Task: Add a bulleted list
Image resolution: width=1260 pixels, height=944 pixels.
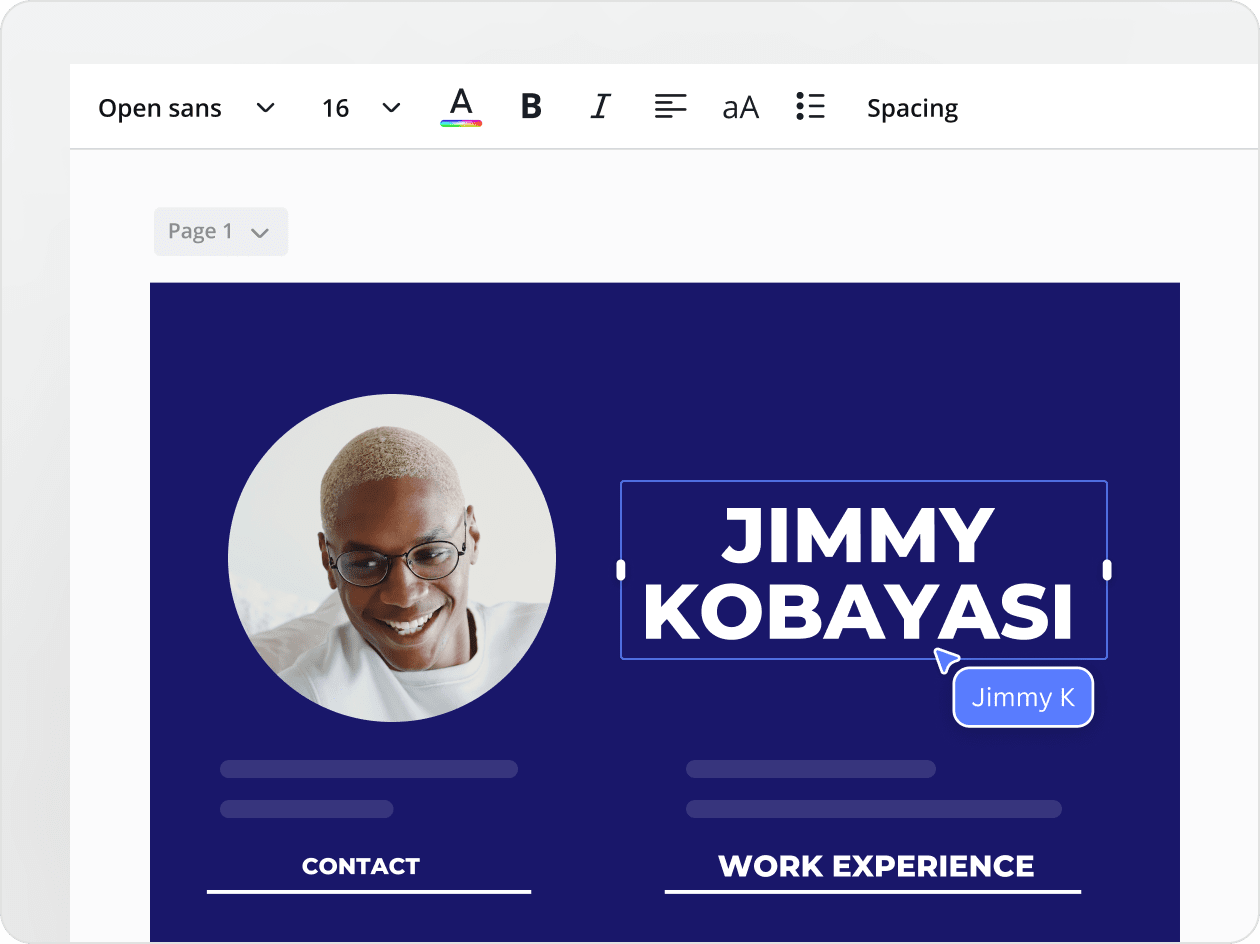Action: click(x=811, y=106)
